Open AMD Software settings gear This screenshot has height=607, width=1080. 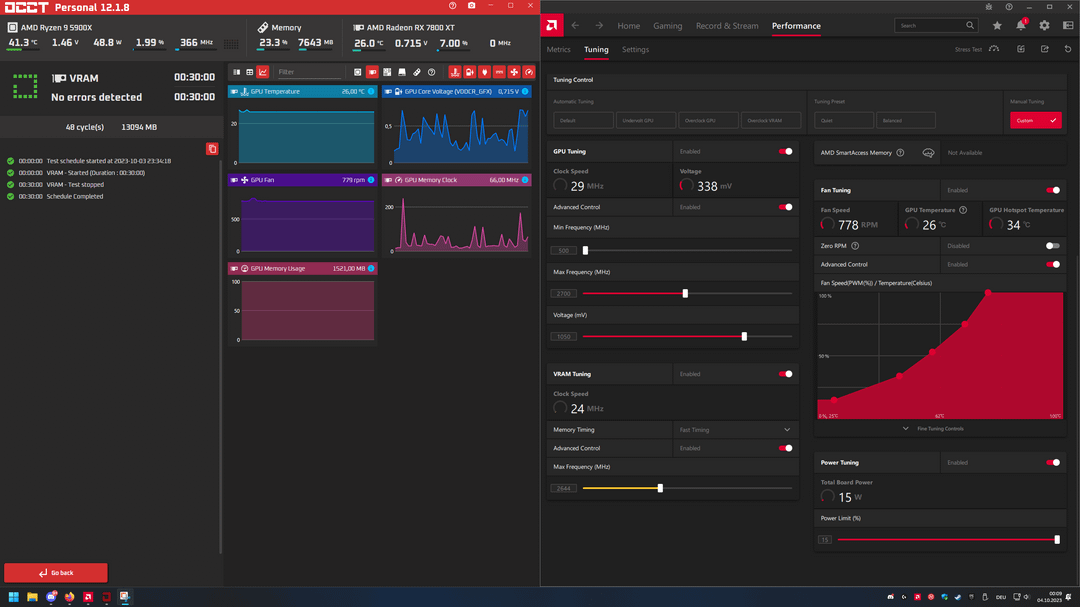tap(1044, 25)
